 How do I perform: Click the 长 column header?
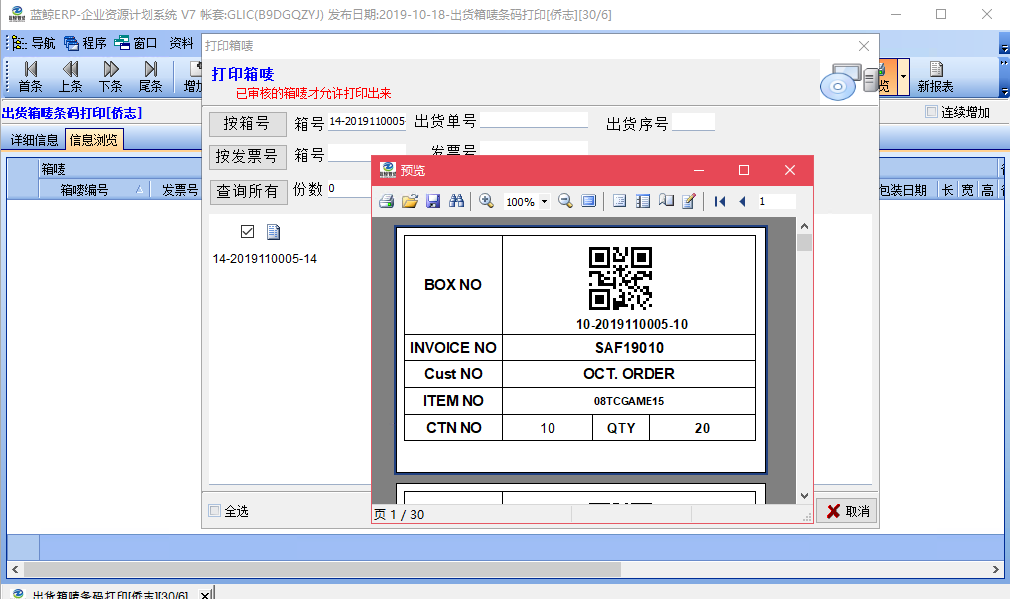click(x=948, y=190)
